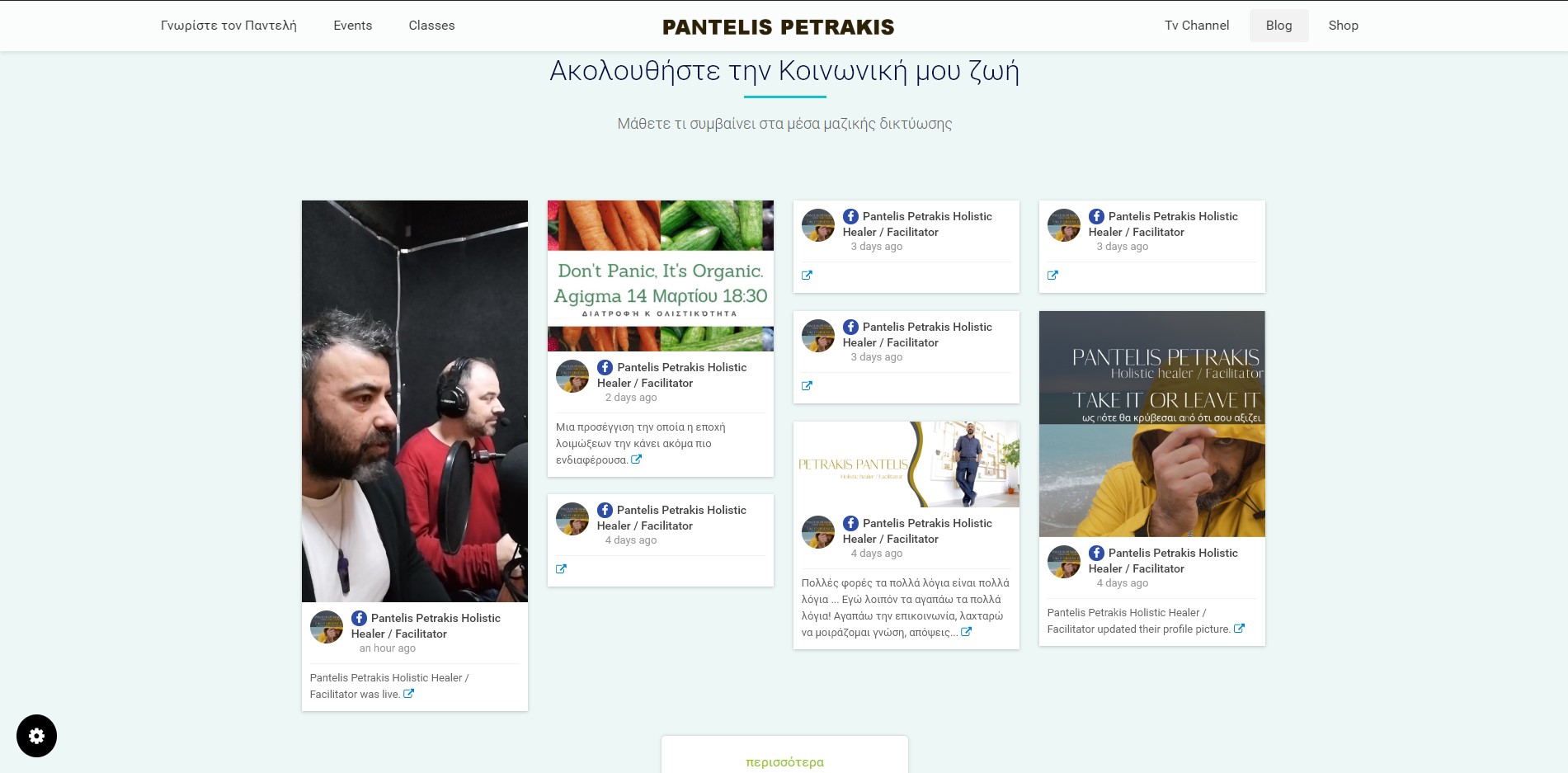The width and height of the screenshot is (1568, 773).
Task: Open the Tv Channel page
Action: (1197, 26)
